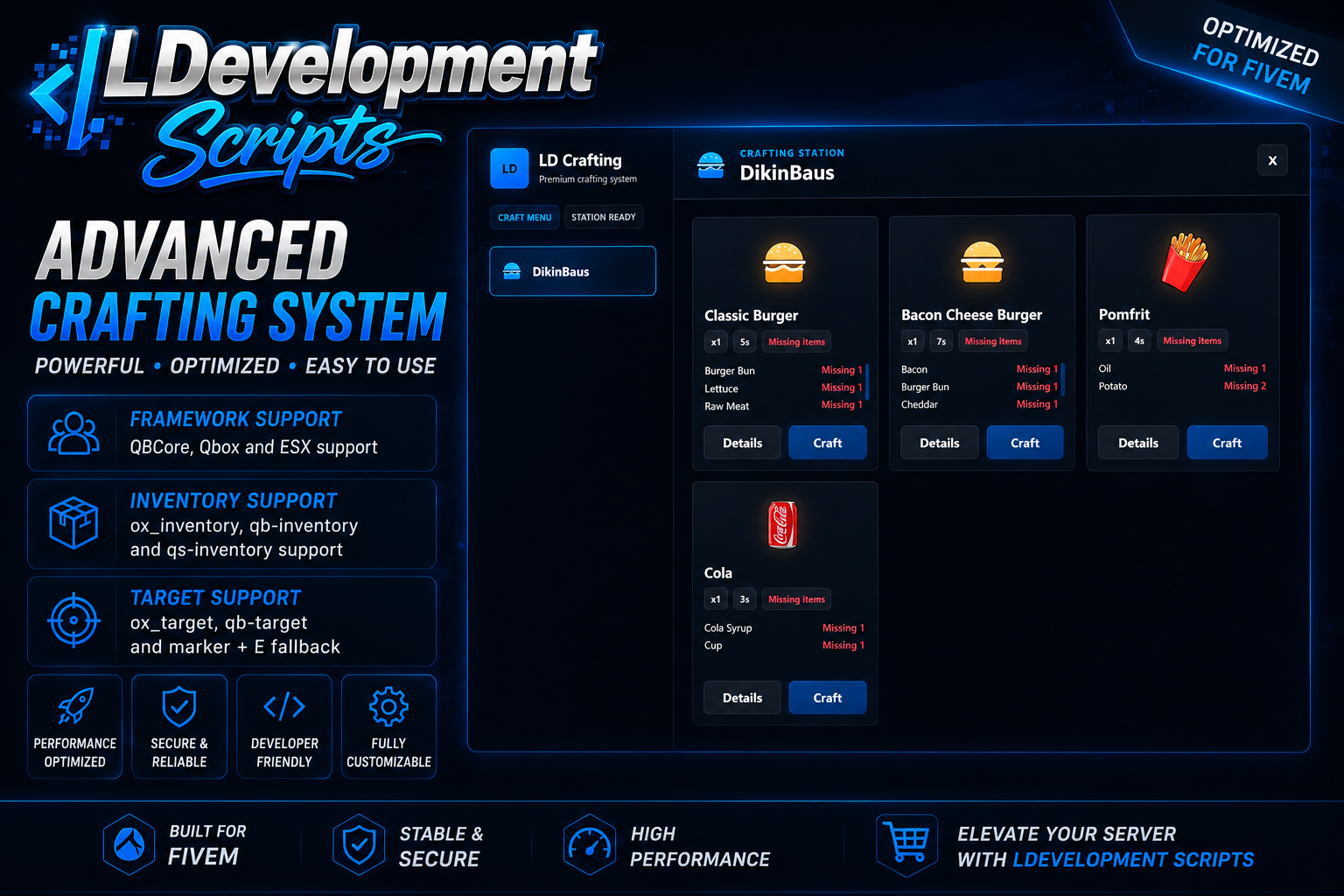
Task: Open Details for Cola
Action: coord(742,697)
